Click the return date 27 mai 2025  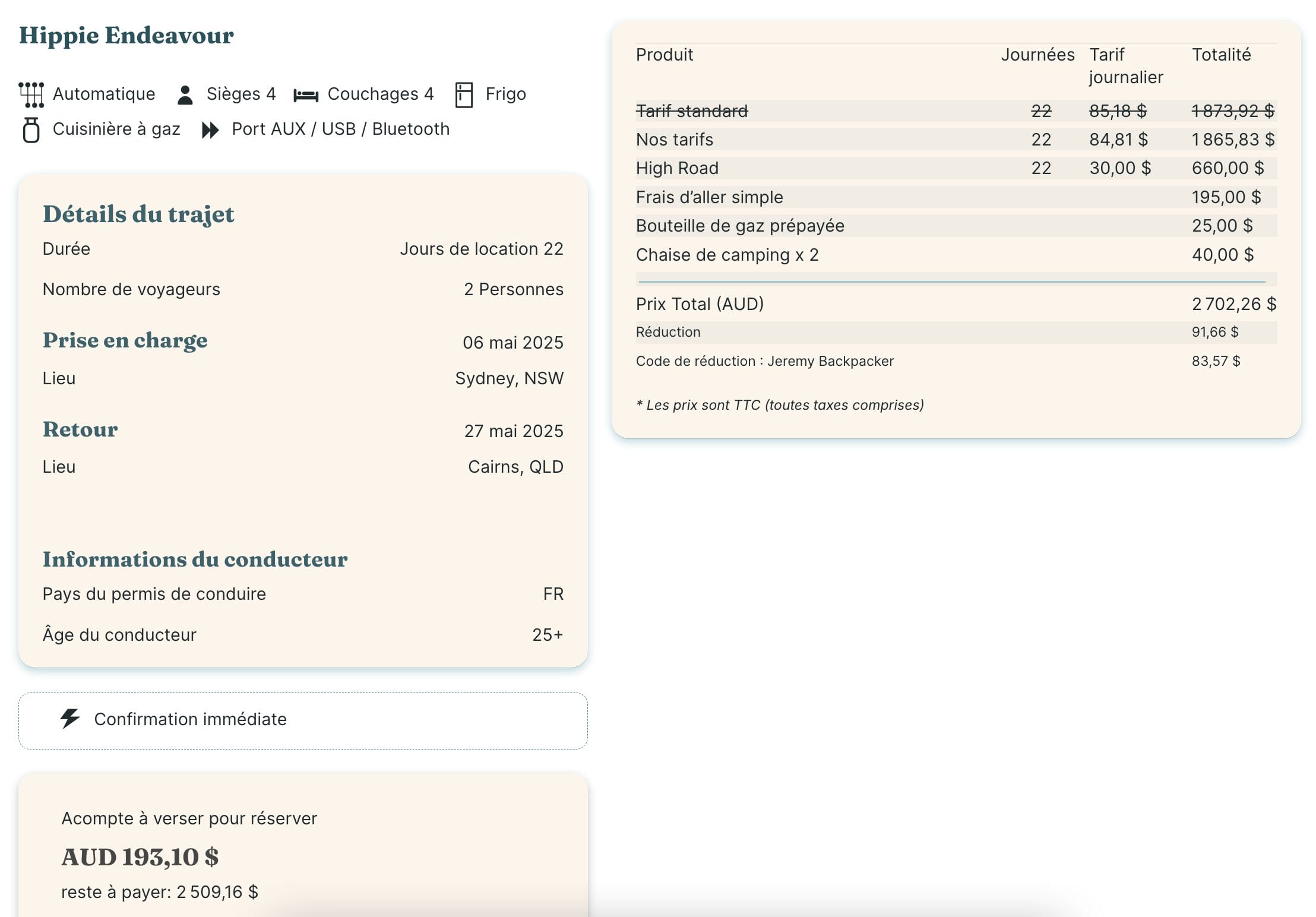click(x=514, y=431)
